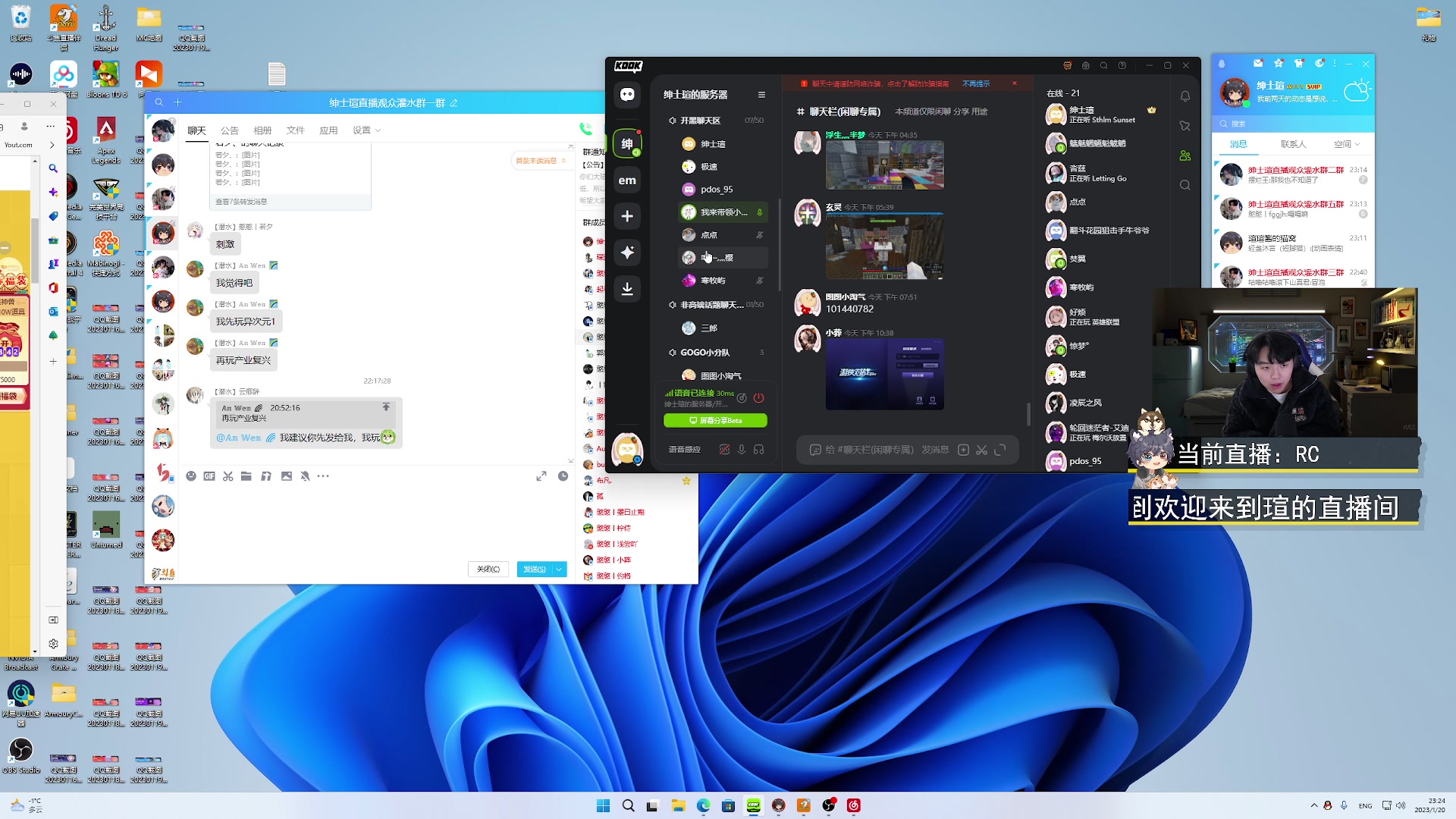Open the QQ emoji picker

pos(191,476)
